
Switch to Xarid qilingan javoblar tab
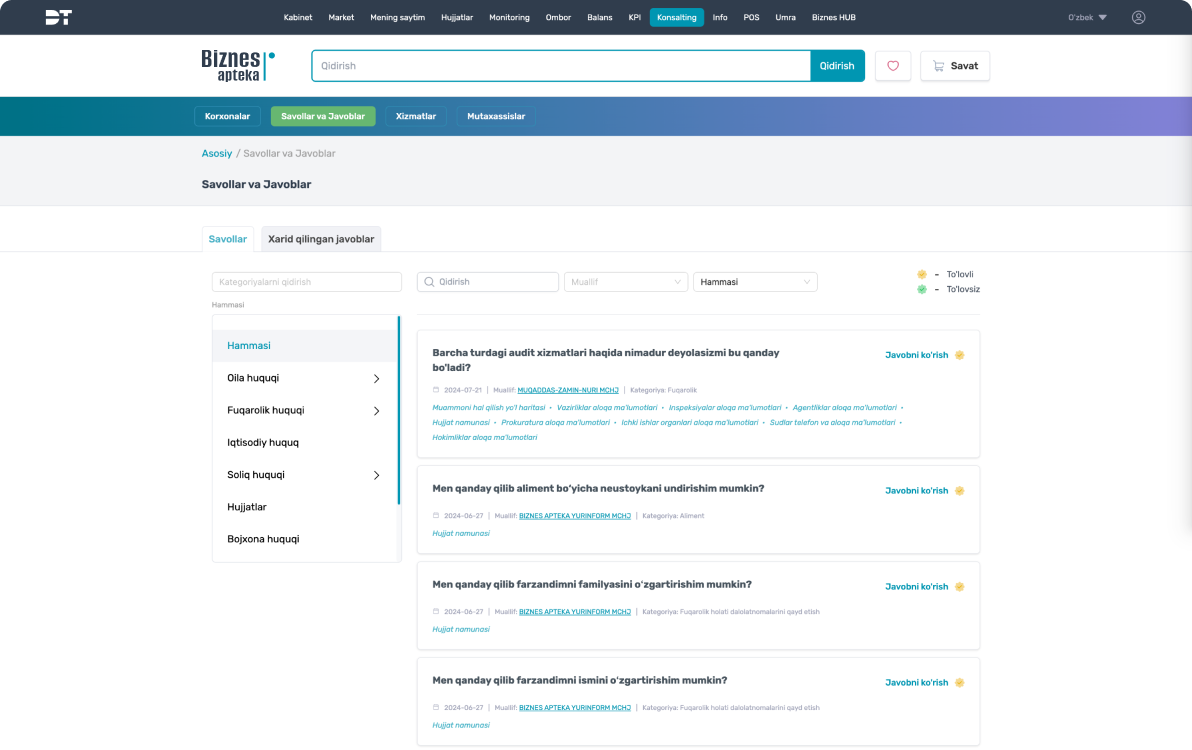[321, 239]
